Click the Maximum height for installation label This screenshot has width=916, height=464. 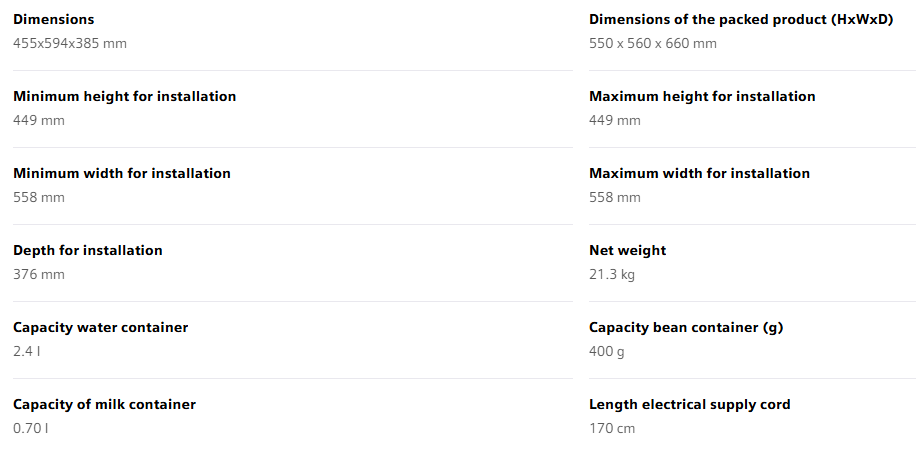[x=702, y=97]
